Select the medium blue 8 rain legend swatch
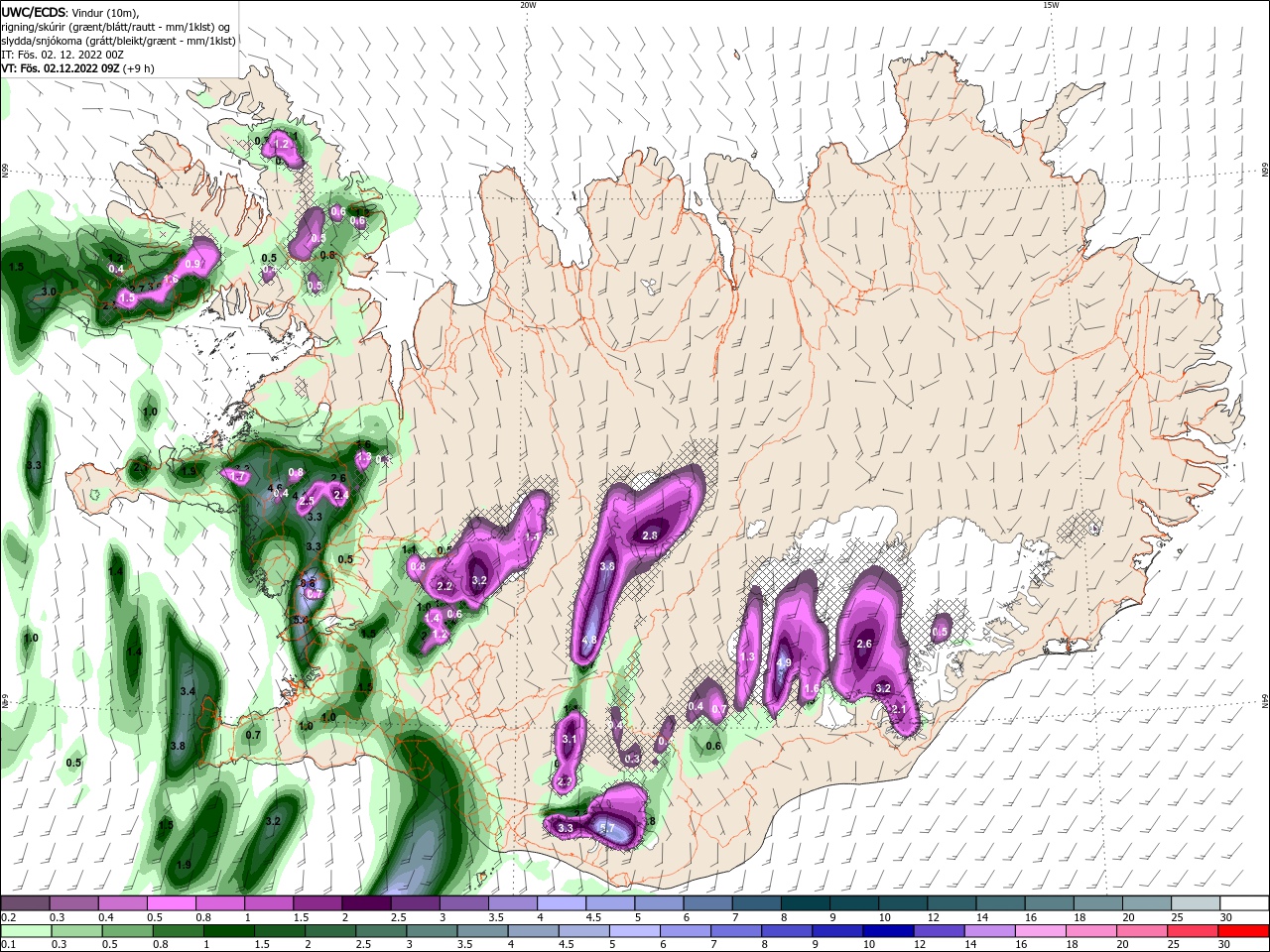Viewport: 1270px width, 952px height. tap(788, 930)
